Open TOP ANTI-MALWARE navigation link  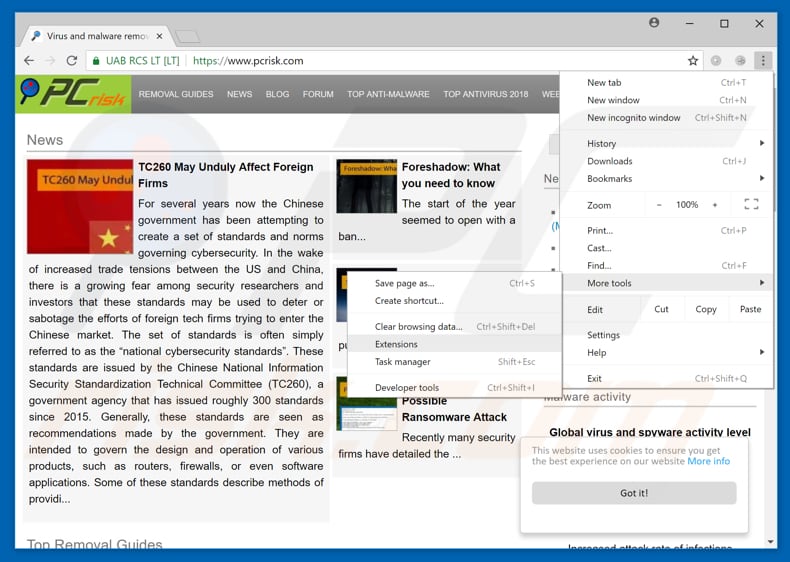pyautogui.click(x=388, y=94)
